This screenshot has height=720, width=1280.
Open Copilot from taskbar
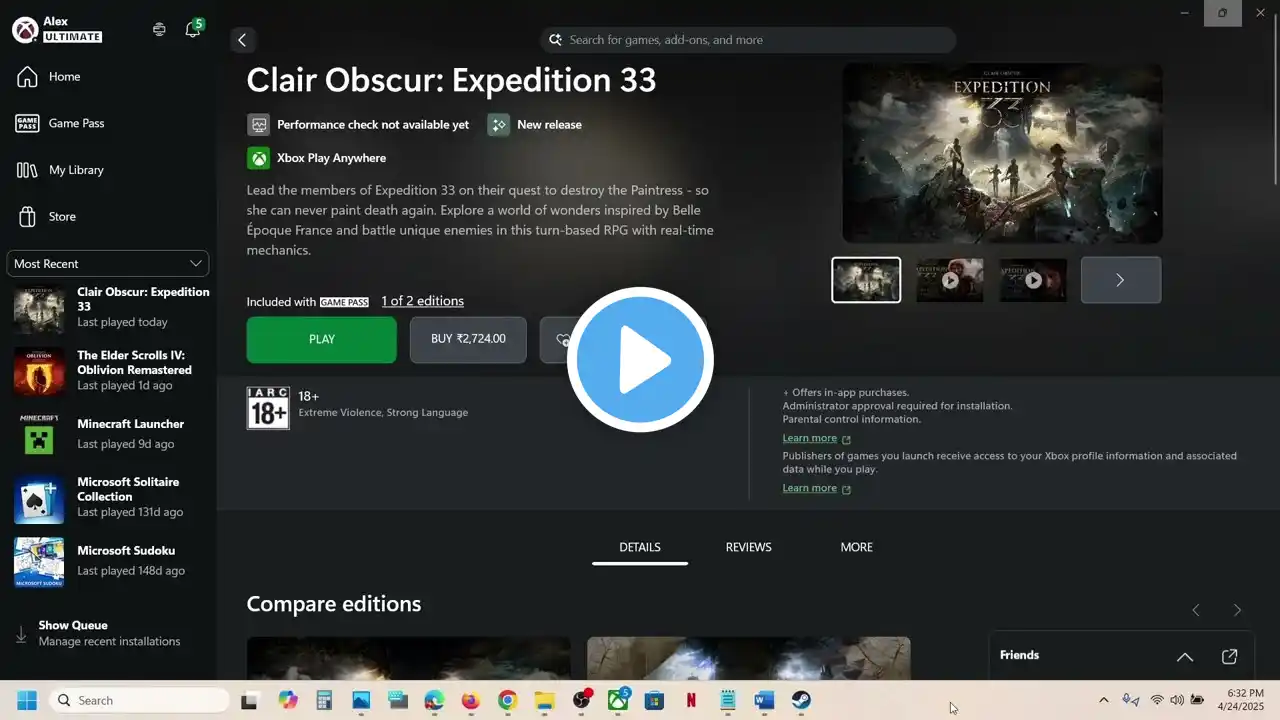pyautogui.click(x=288, y=701)
